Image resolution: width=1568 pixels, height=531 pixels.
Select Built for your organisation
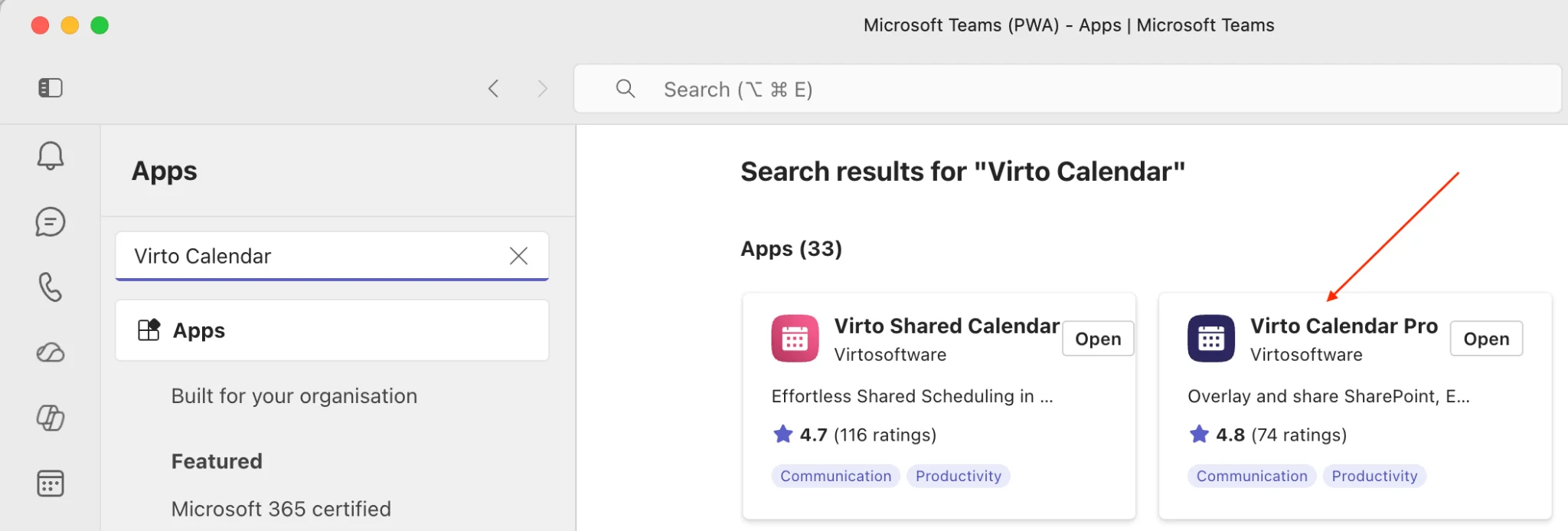pyautogui.click(x=294, y=396)
